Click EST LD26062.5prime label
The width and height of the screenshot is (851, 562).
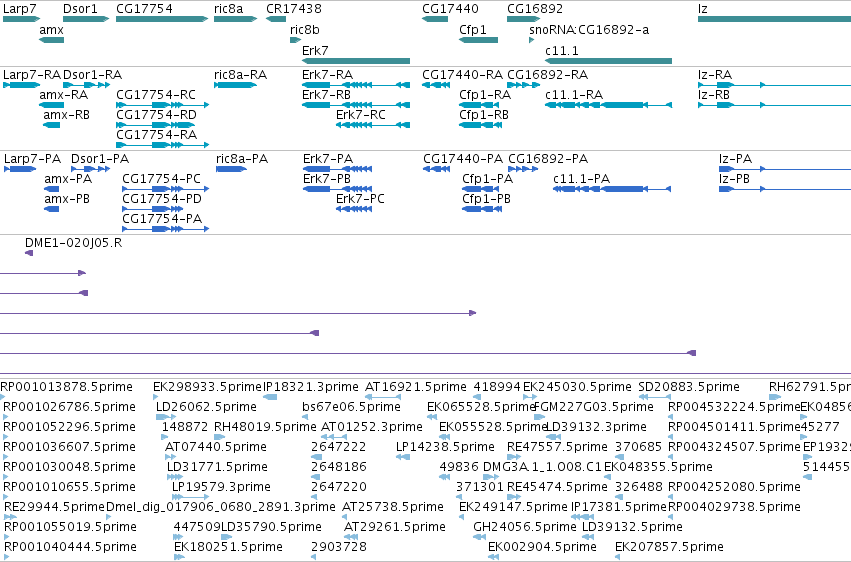click(x=206, y=407)
